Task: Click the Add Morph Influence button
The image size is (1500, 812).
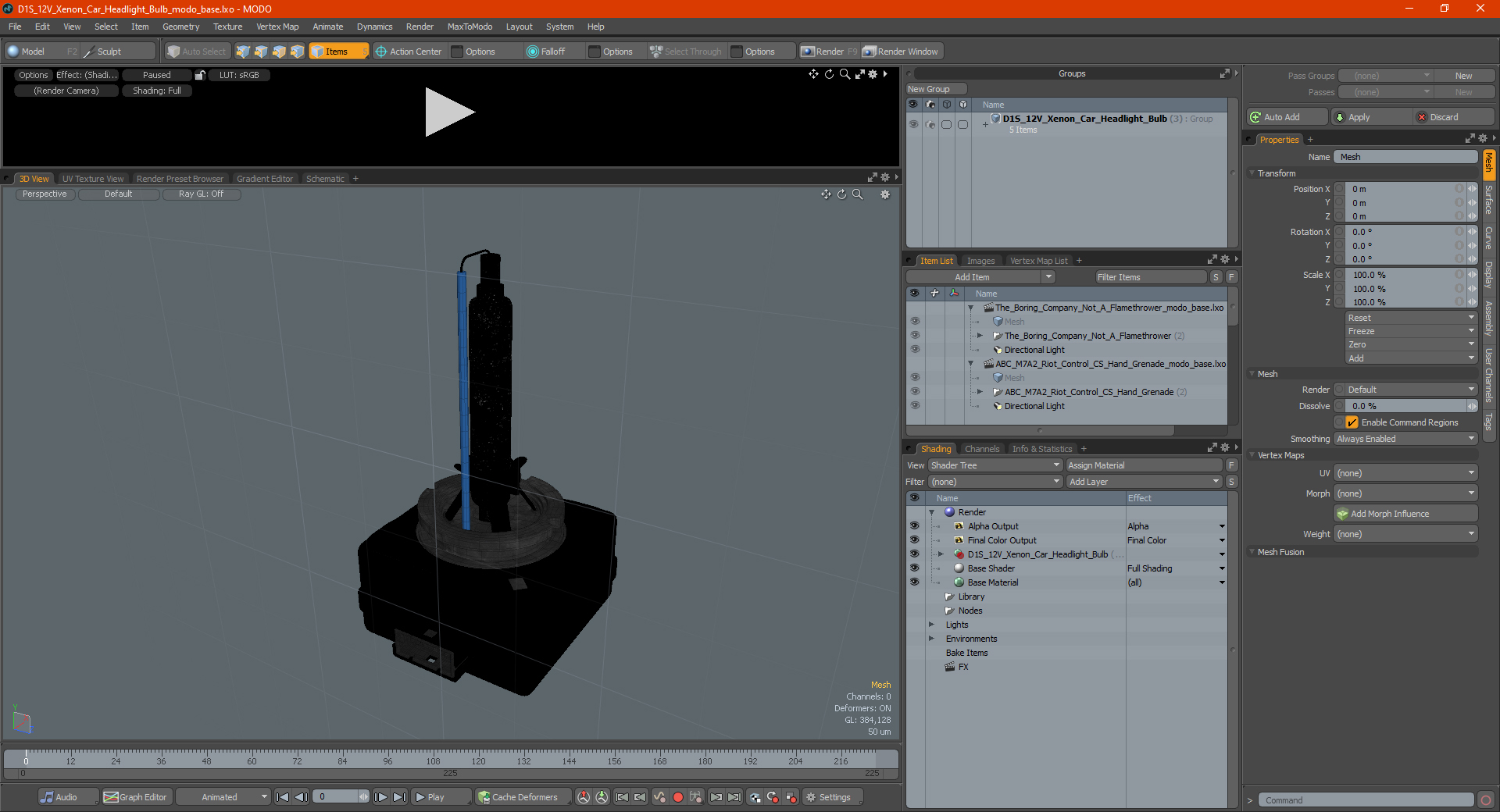Action: [x=1405, y=514]
